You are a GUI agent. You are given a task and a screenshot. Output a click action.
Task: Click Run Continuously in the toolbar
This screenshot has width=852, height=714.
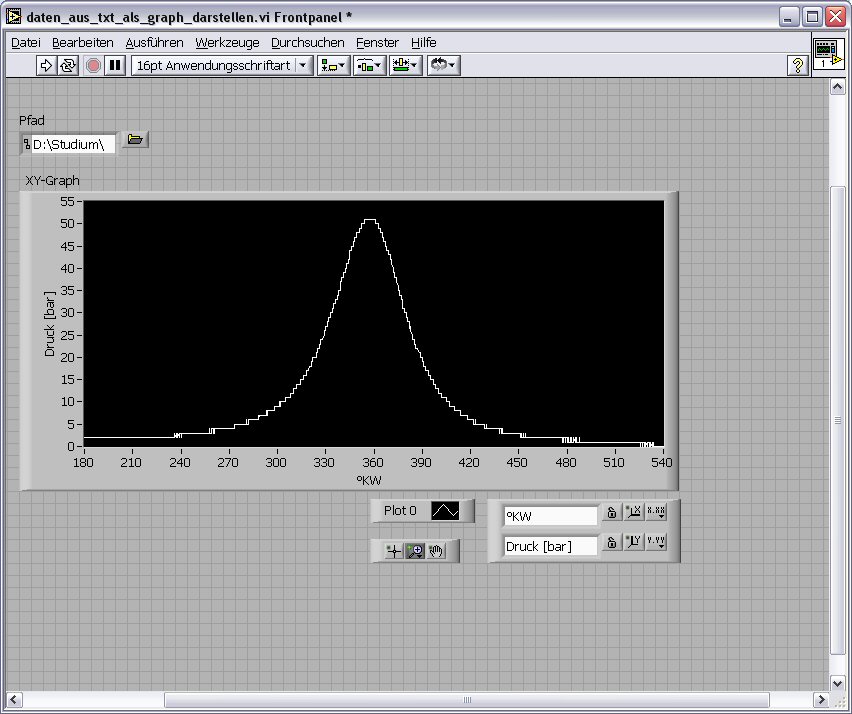point(68,65)
